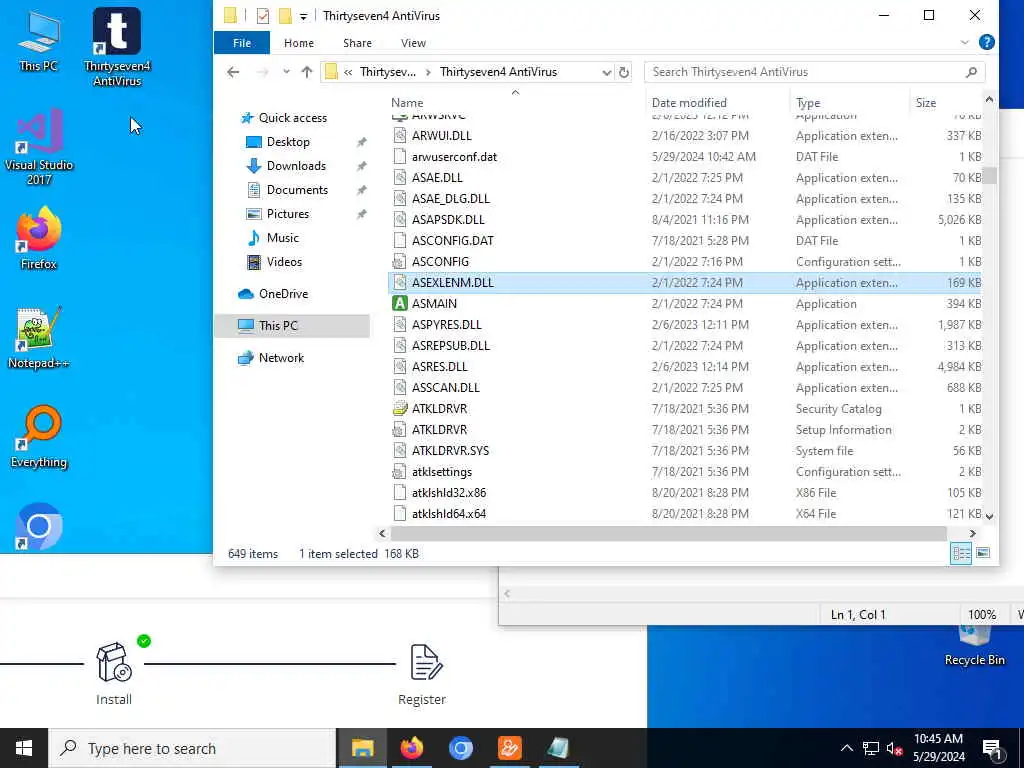Open Firefox from the taskbar
The height and width of the screenshot is (768, 1024).
(x=411, y=748)
